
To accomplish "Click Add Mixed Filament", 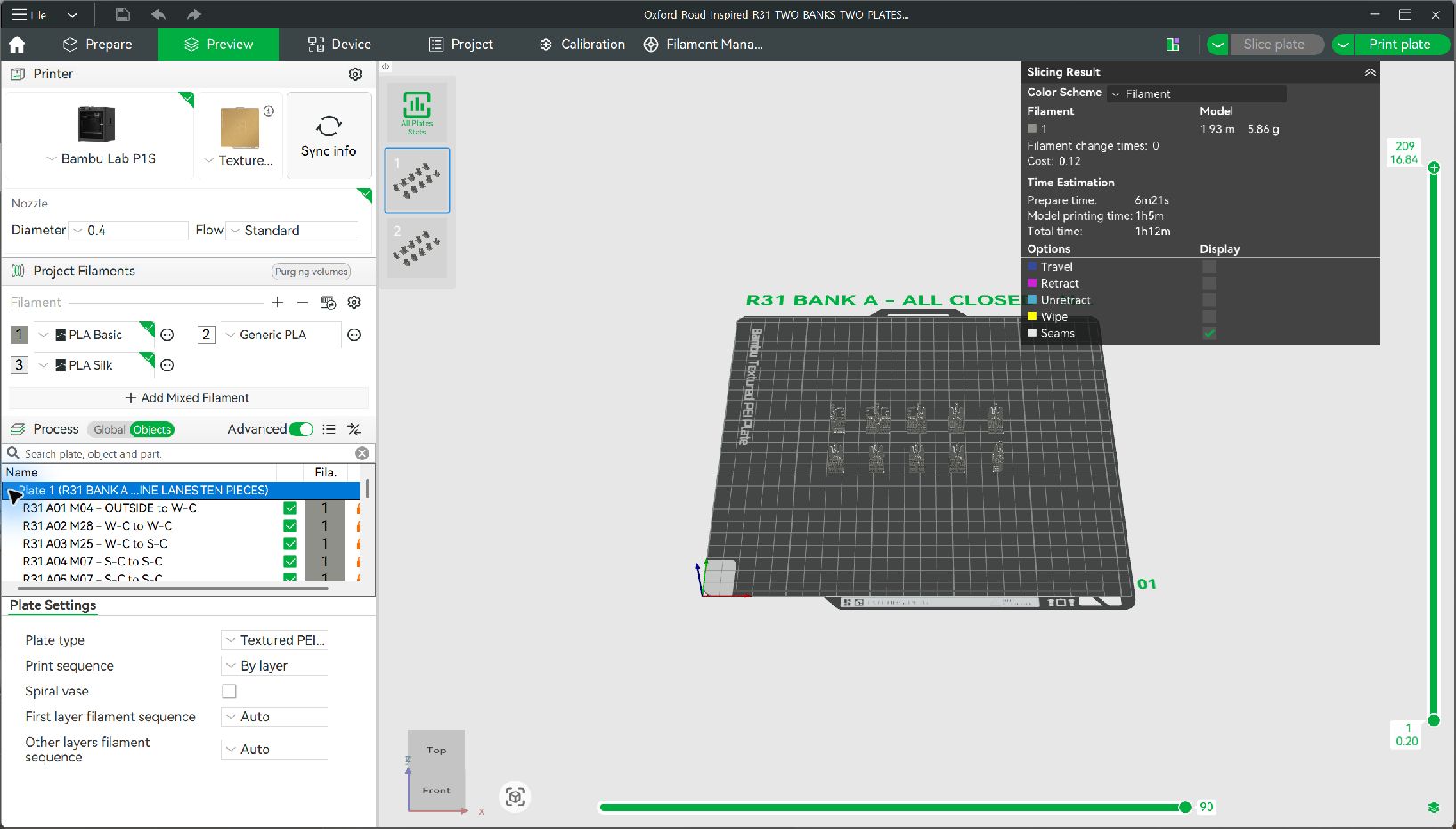I will 187,398.
